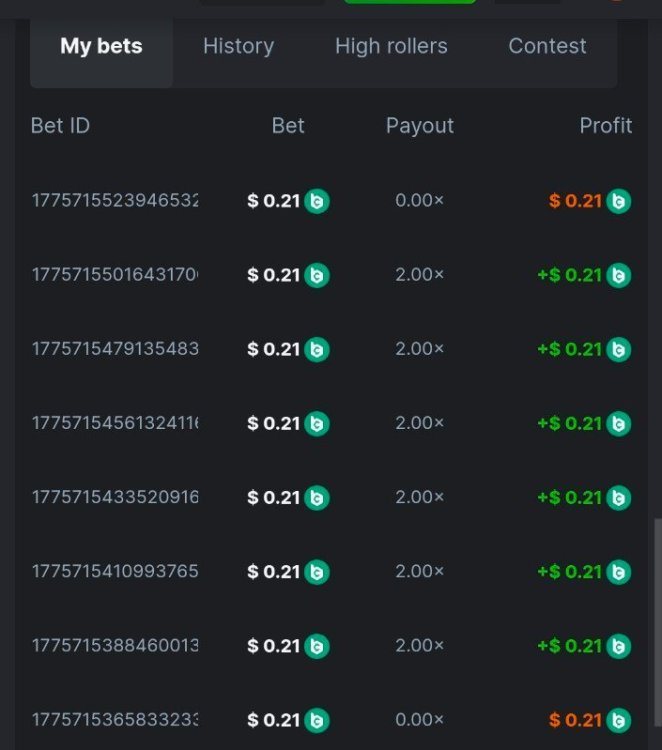Return to the My bets tab
The width and height of the screenshot is (662, 750).
(x=101, y=46)
